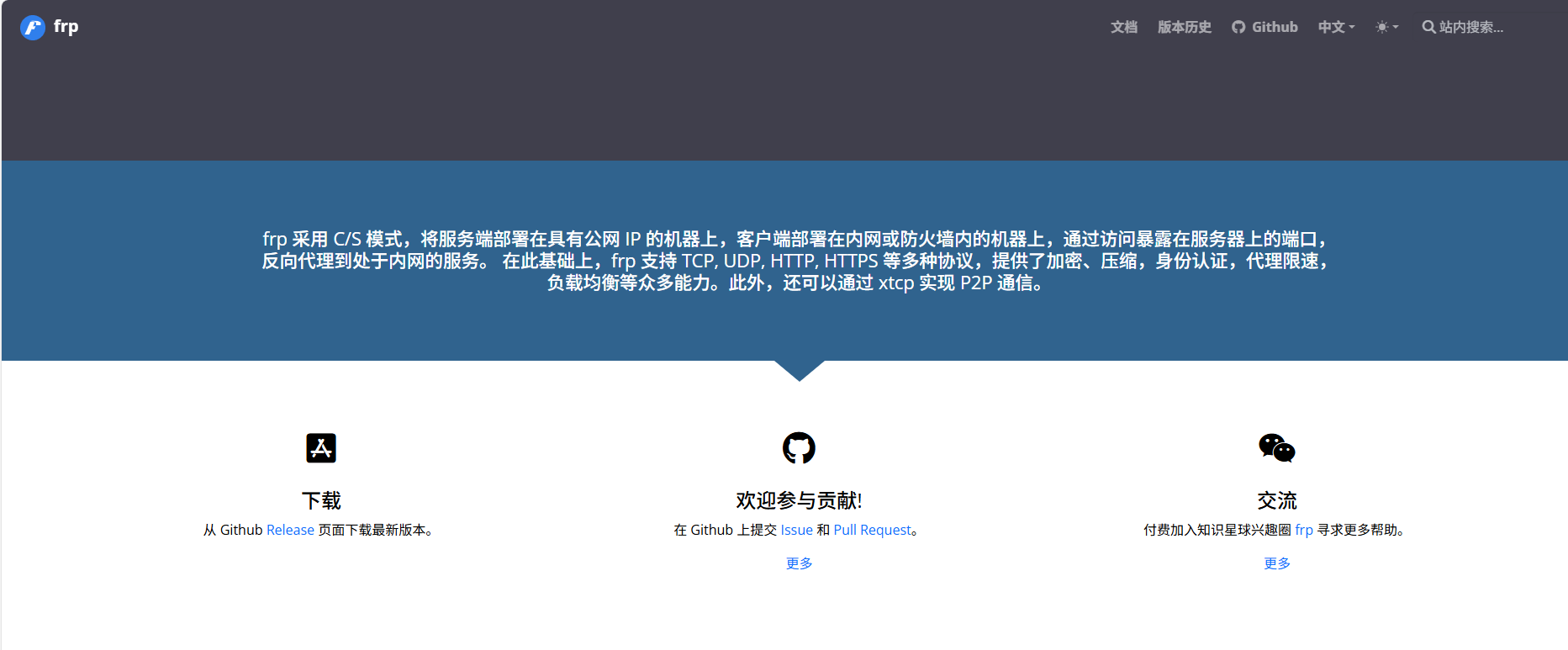The height and width of the screenshot is (650, 1568).
Task: Click the 交流 heading
Action: 1276,500
